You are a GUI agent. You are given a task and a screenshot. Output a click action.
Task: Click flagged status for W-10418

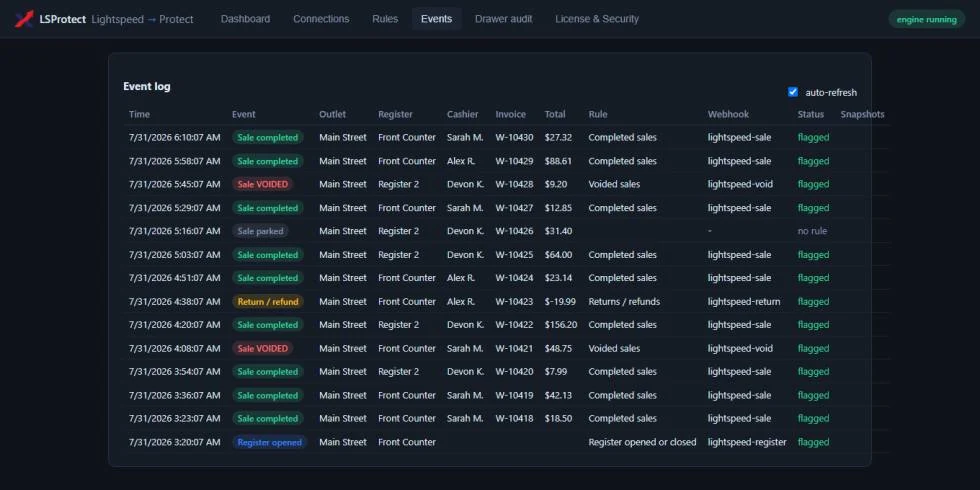tap(813, 419)
